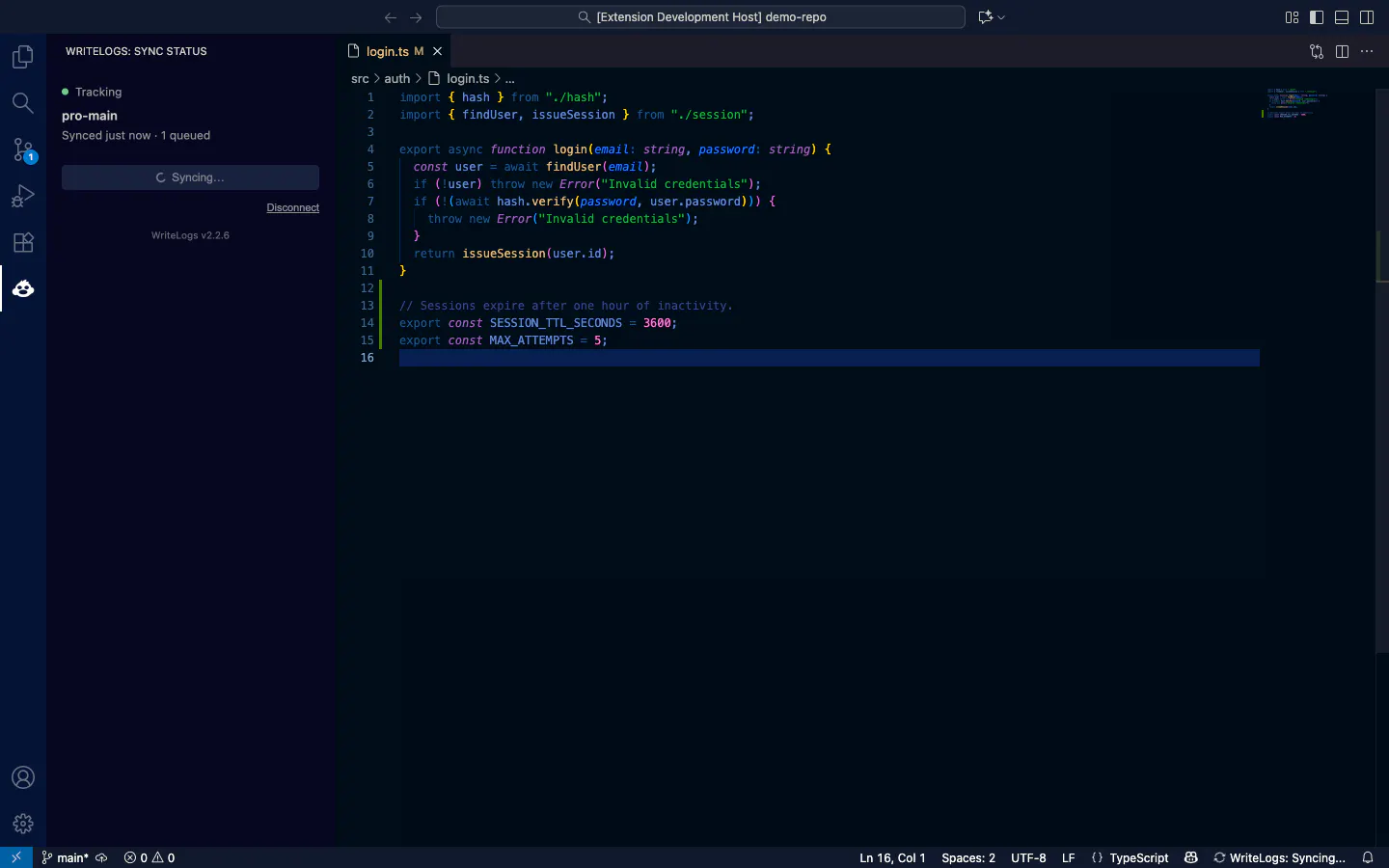1389x868 pixels.
Task: Open errors and warnings in status bar
Action: pos(150,857)
